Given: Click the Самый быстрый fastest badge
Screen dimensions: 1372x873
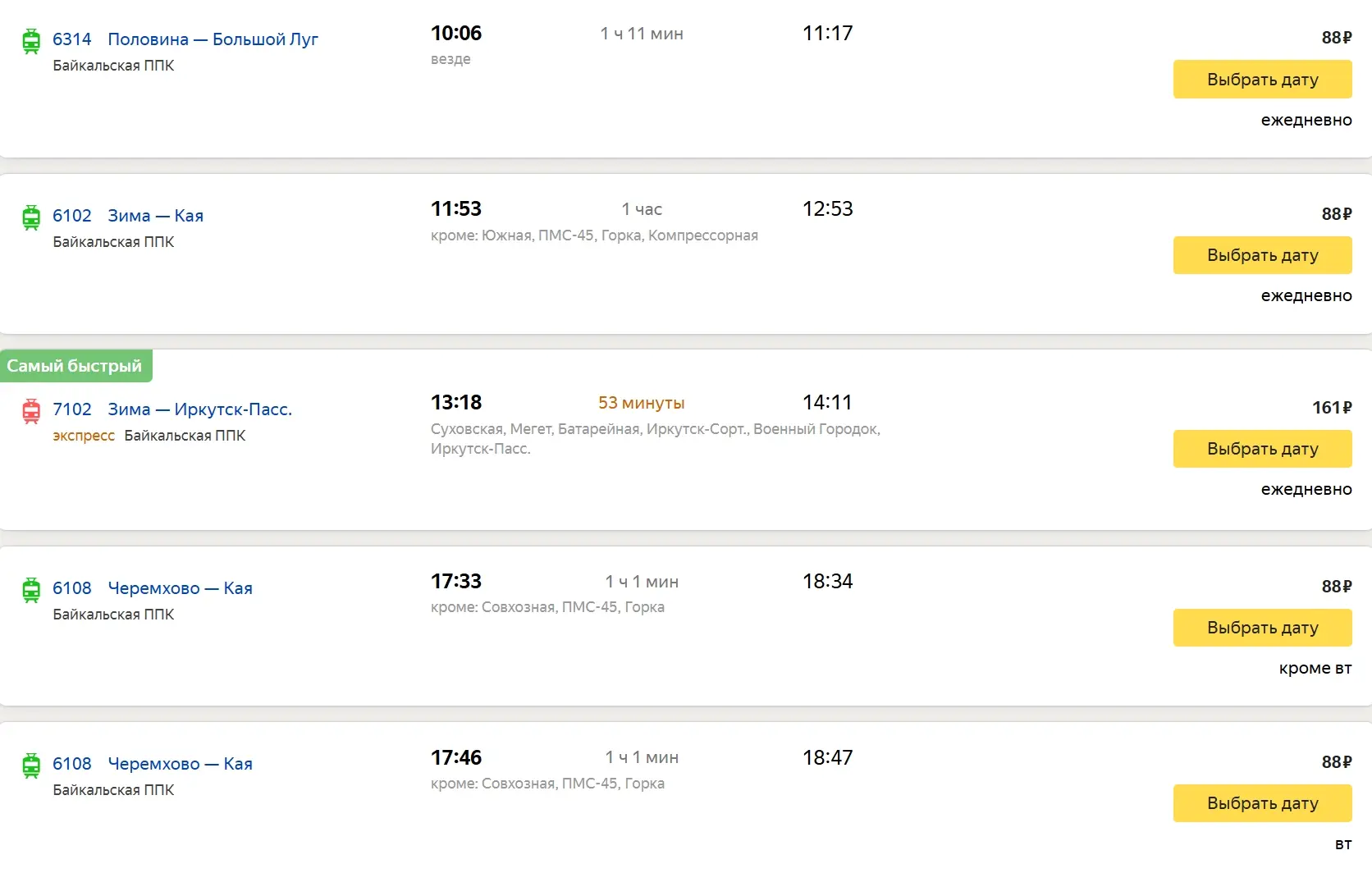Looking at the screenshot, I should click(x=75, y=366).
